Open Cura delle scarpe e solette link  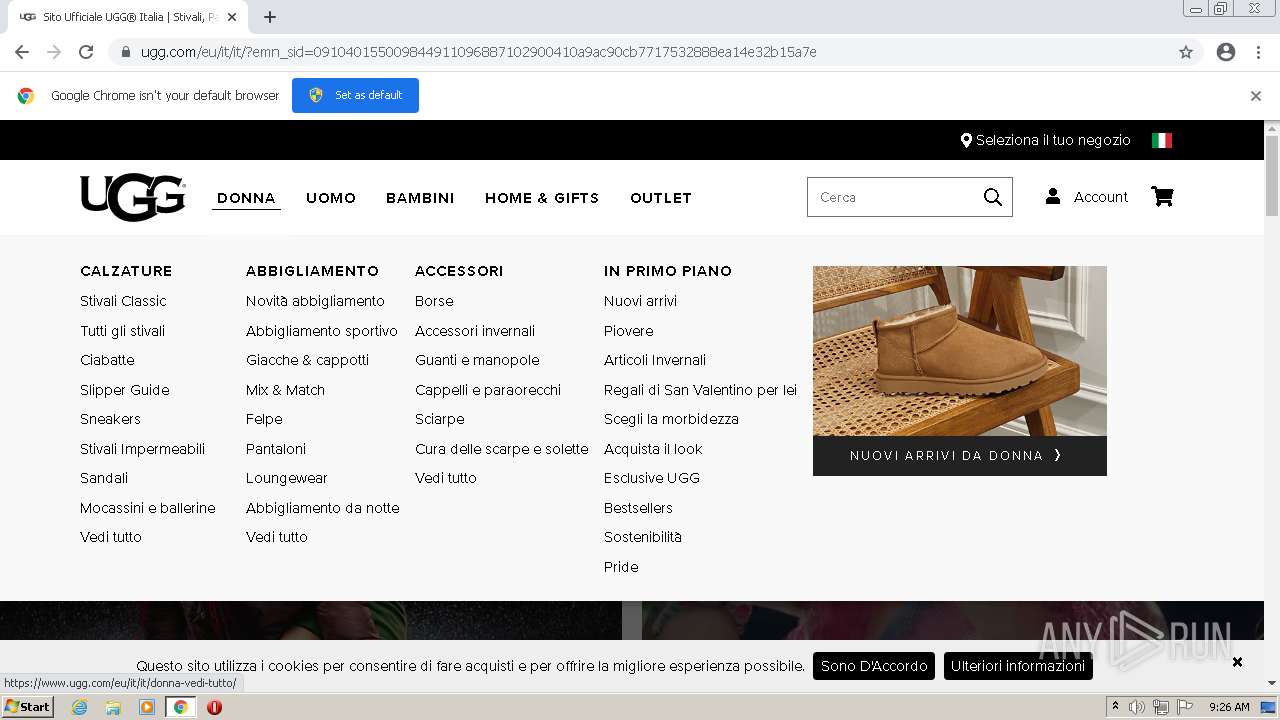[x=502, y=449]
